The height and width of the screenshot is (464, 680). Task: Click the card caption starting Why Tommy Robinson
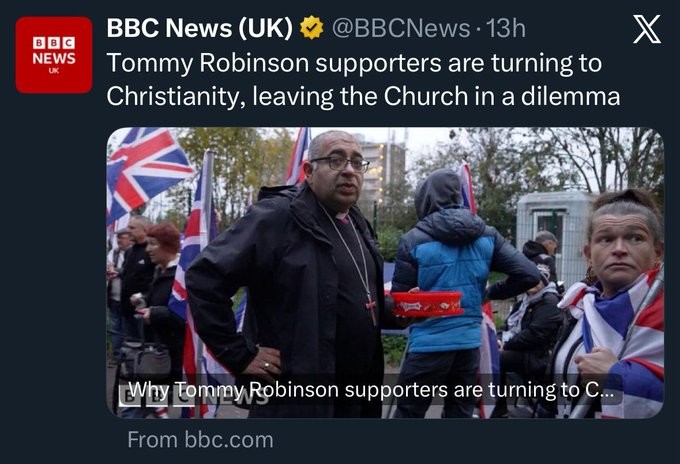[x=371, y=389]
